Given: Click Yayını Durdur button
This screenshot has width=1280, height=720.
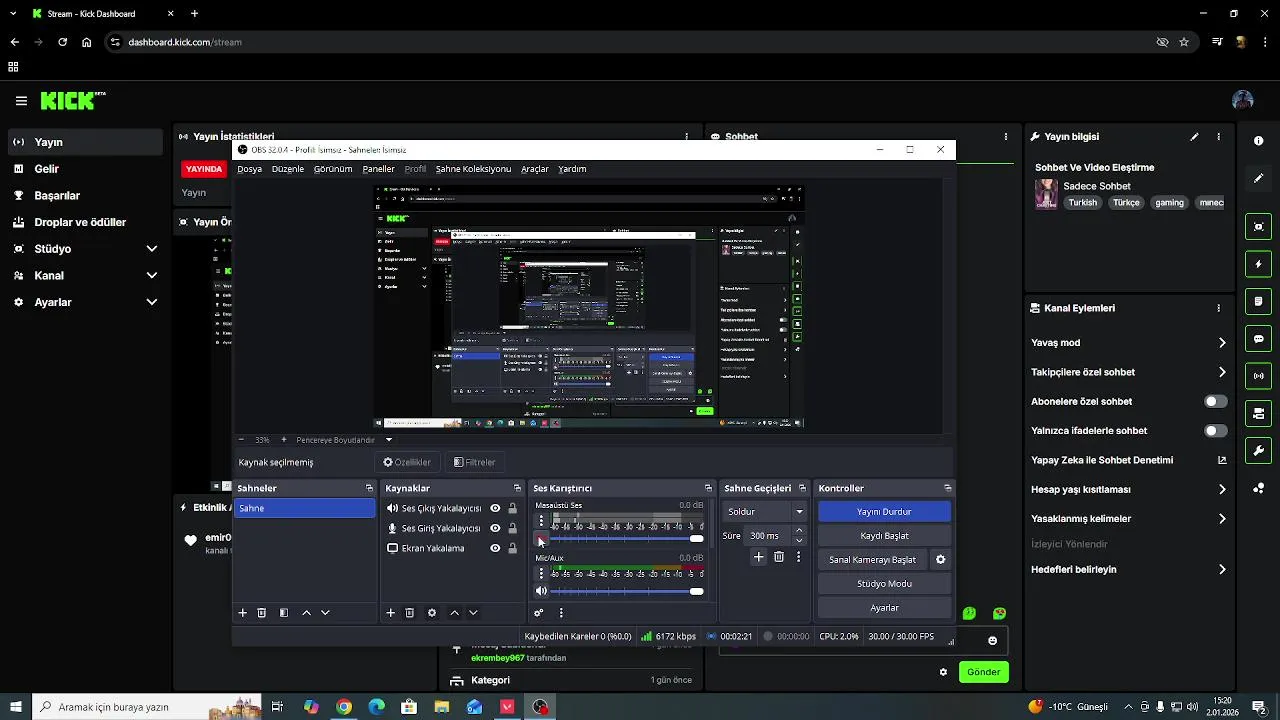Looking at the screenshot, I should coord(884,511).
